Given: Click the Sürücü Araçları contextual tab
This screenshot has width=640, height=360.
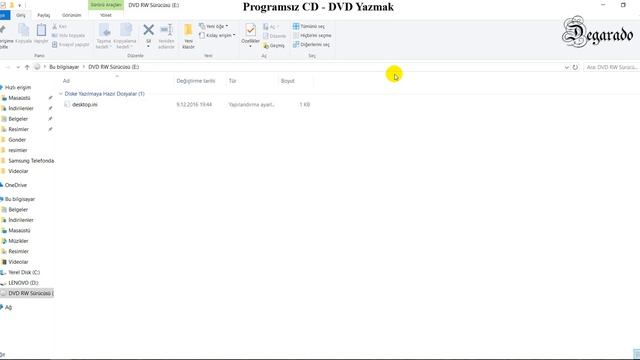Looking at the screenshot, I should point(106,5).
